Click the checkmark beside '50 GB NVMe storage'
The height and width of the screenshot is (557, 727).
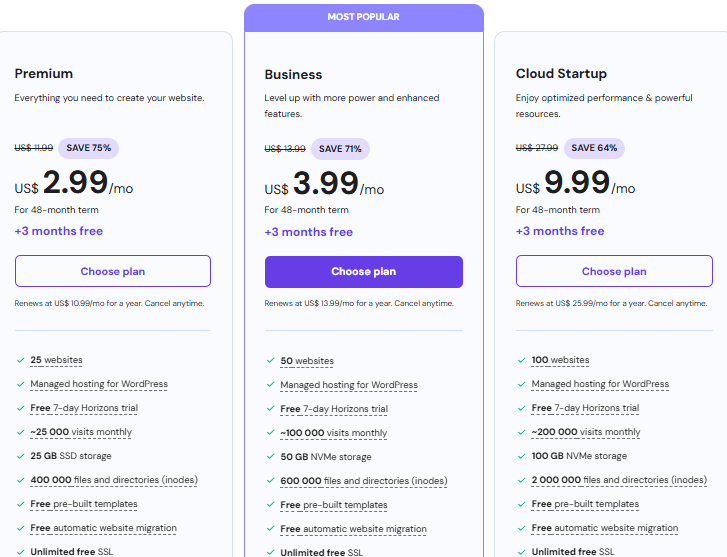click(271, 456)
